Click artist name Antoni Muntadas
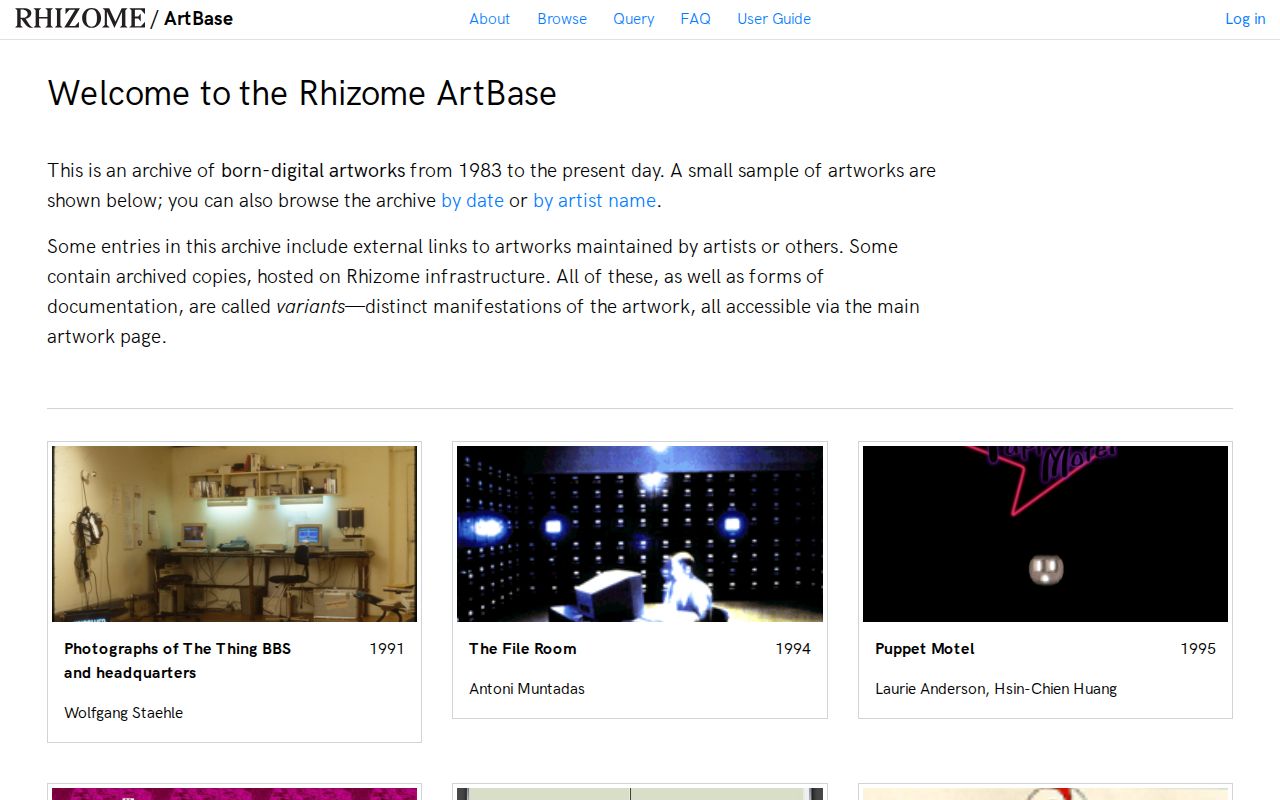This screenshot has width=1280, height=800. pos(527,688)
